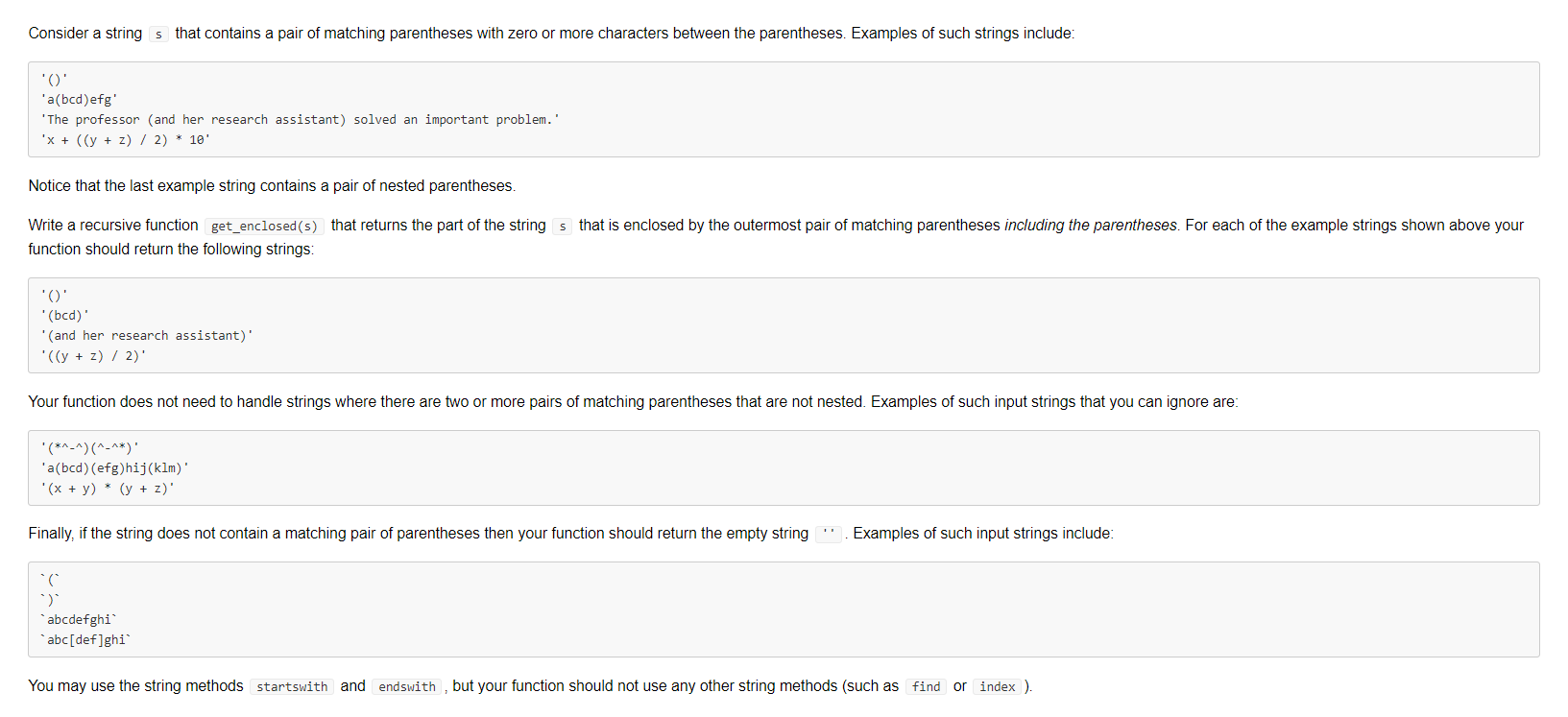
Task: Click the ignored example '(*^-^)(^-^*)'
Action: [x=90, y=447]
